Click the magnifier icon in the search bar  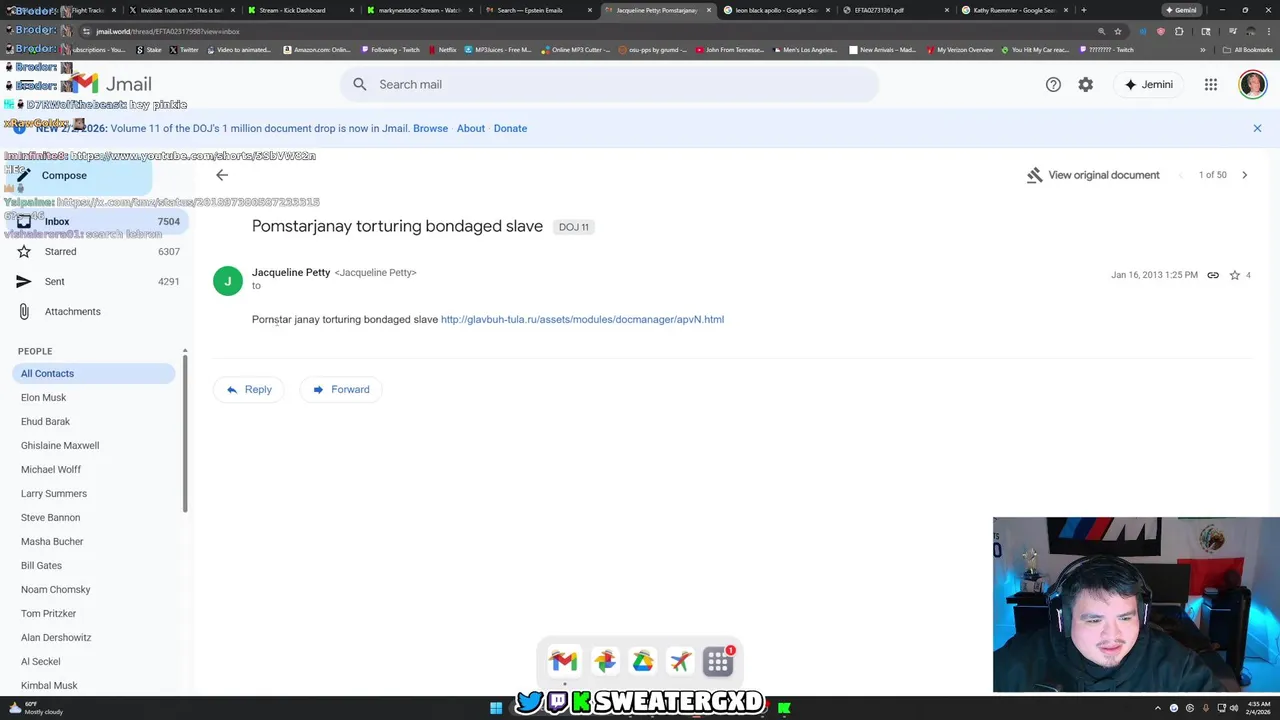click(x=360, y=84)
